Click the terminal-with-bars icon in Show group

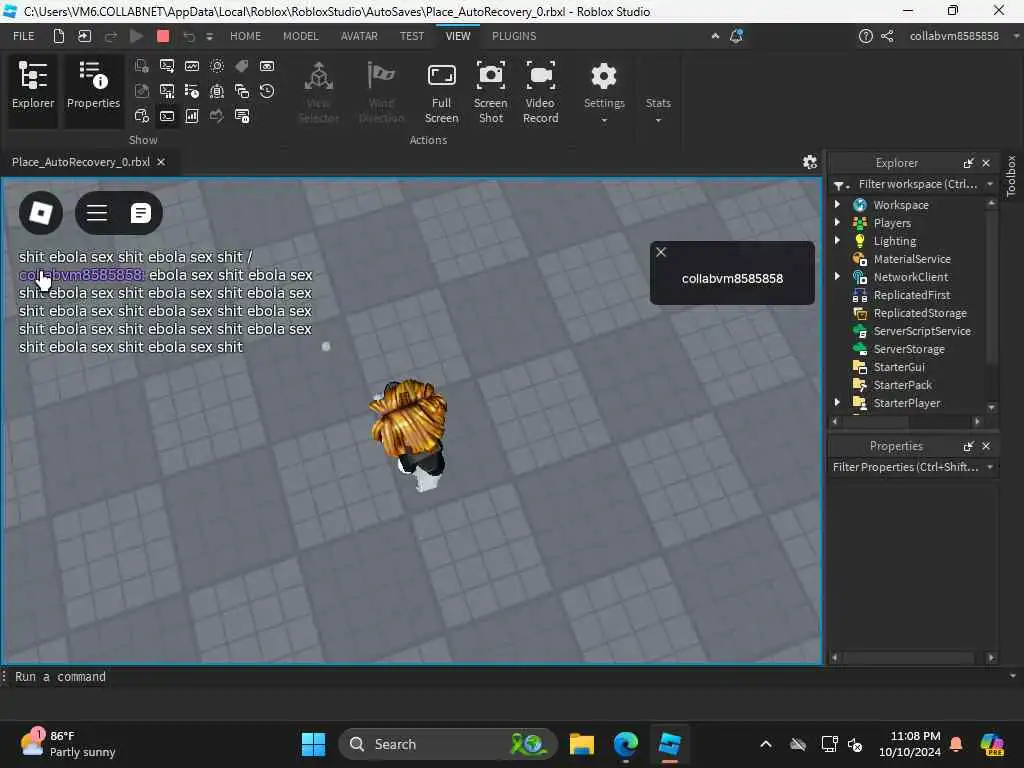click(167, 91)
